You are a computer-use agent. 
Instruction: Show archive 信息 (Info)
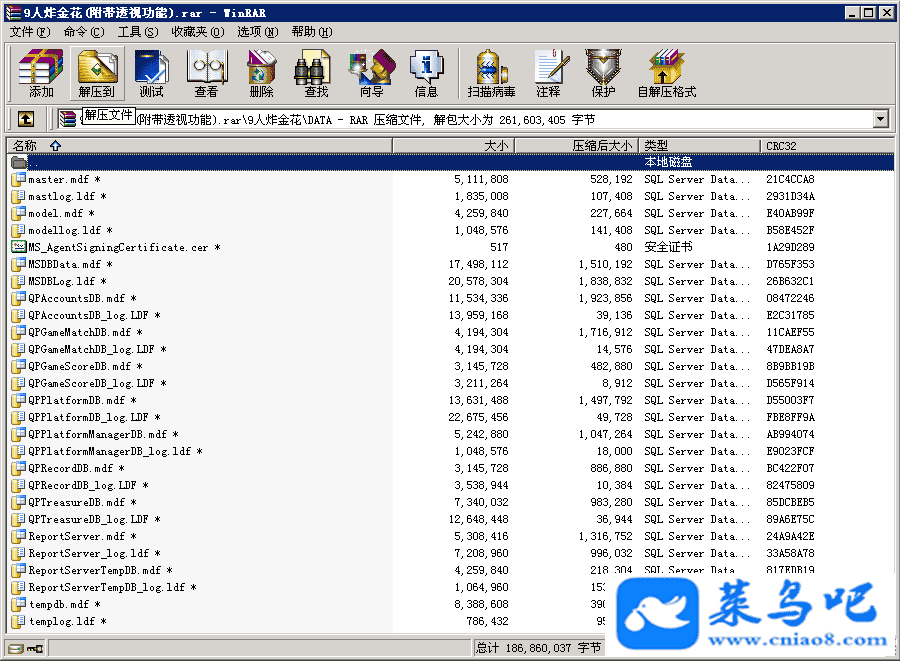(426, 73)
